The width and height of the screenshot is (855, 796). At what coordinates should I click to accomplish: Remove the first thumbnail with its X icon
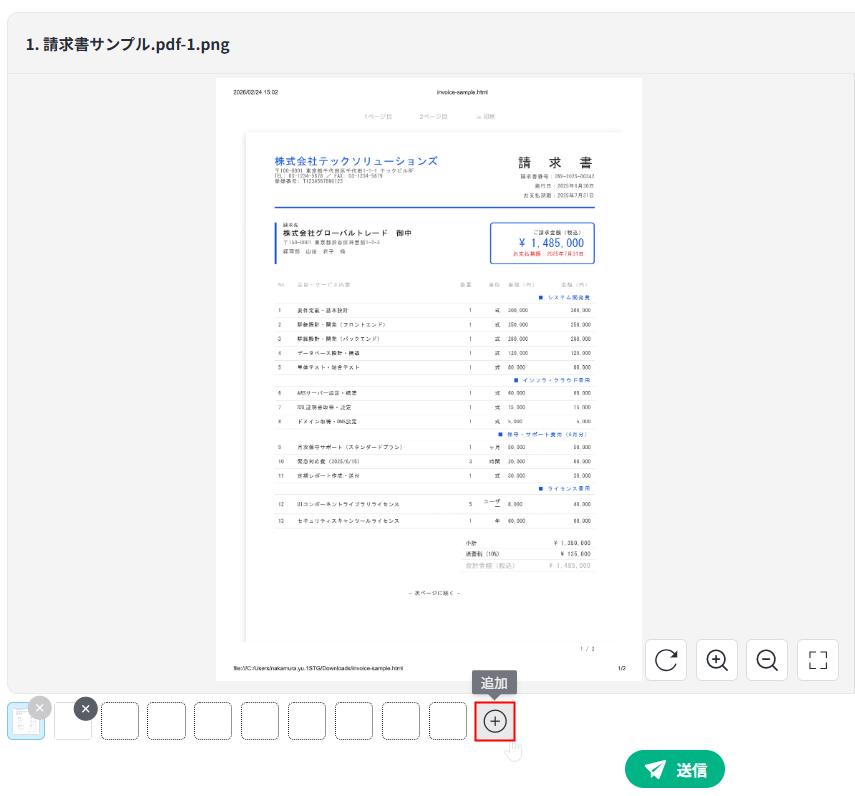tap(39, 708)
